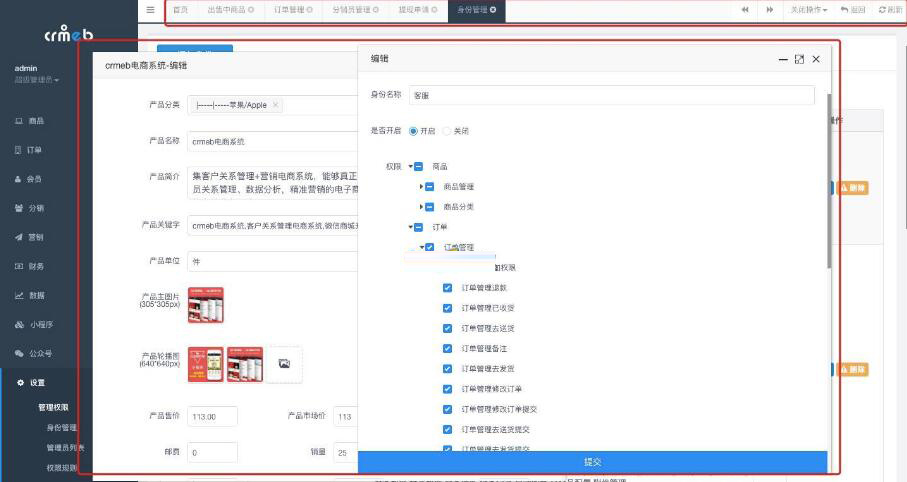907x482 pixels.
Task: Uncheck the 订单管理已收货 checkbox
Action: click(447, 308)
